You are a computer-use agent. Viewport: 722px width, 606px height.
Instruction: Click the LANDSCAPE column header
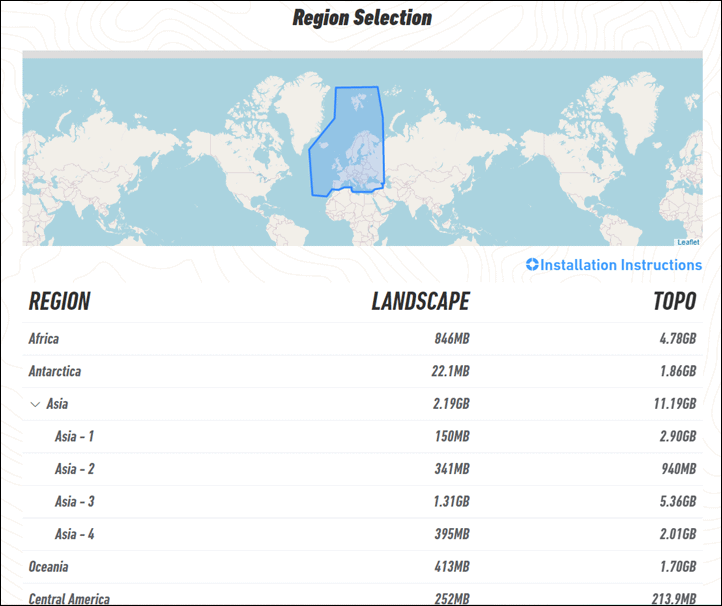(420, 302)
